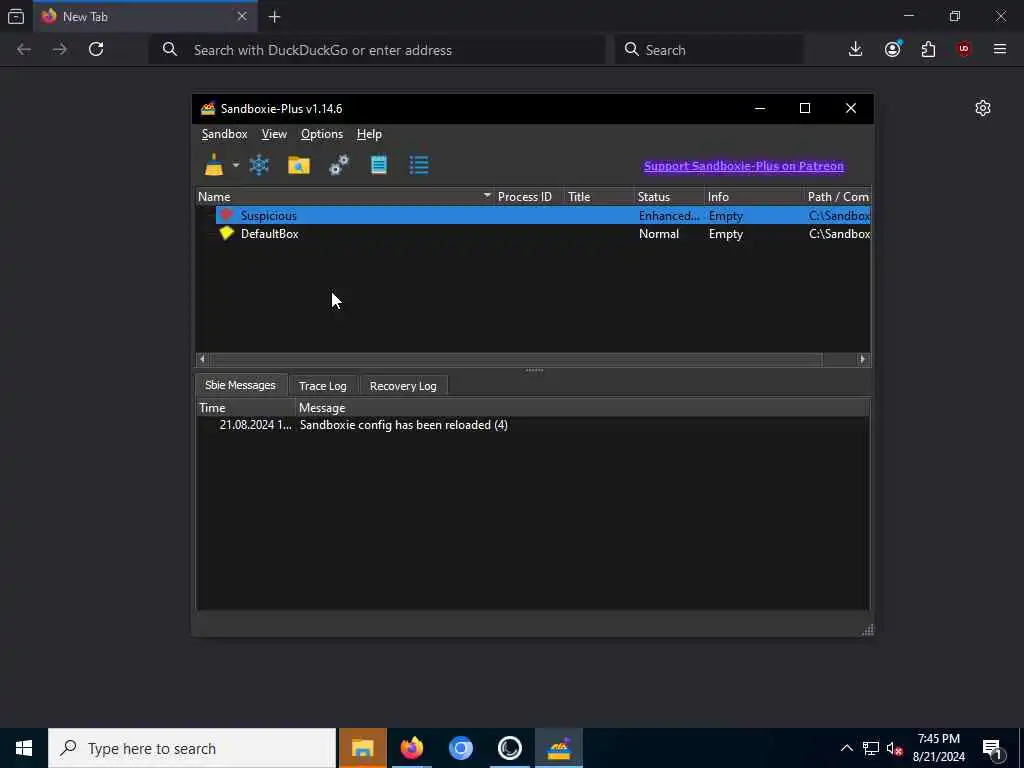
Task: Open New Tab personalize gear icon
Action: (x=983, y=108)
